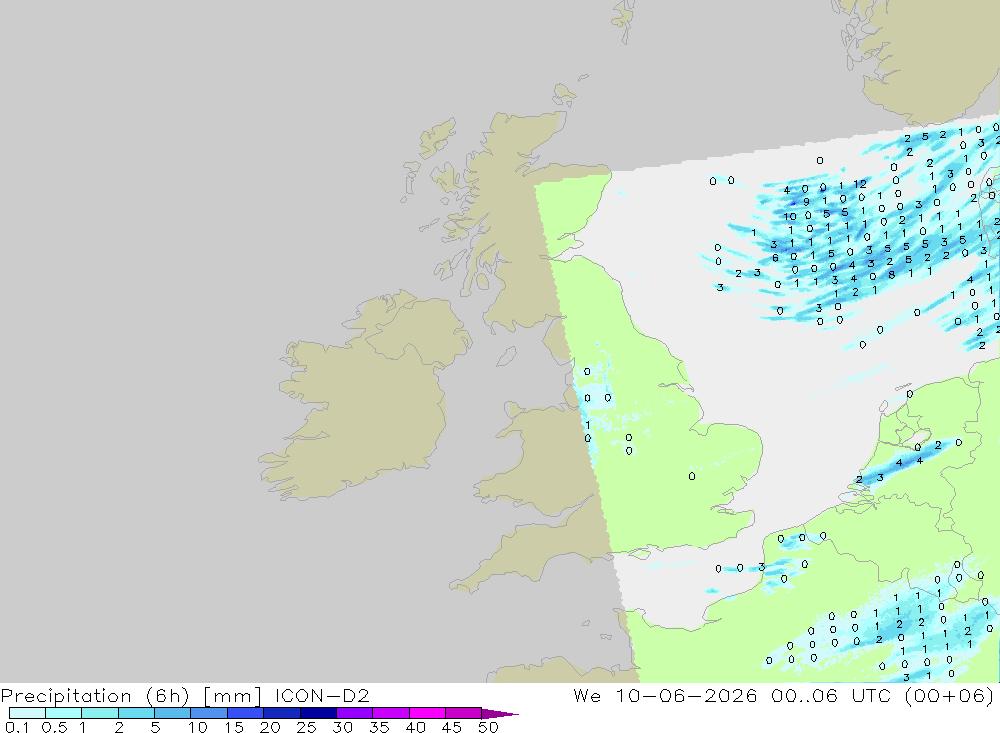
Task: Click the 'We' weekday label
Action: [587, 695]
